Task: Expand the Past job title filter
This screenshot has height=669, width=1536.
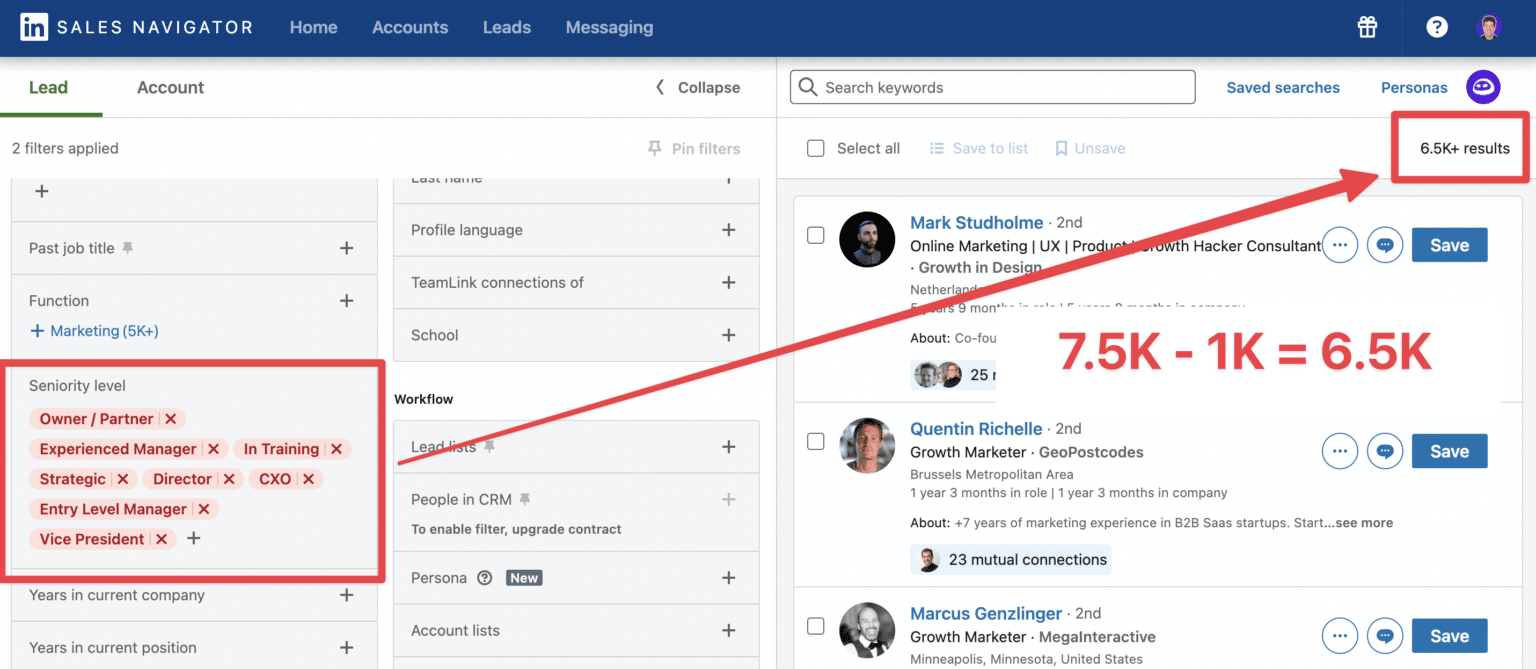Action: (x=347, y=248)
